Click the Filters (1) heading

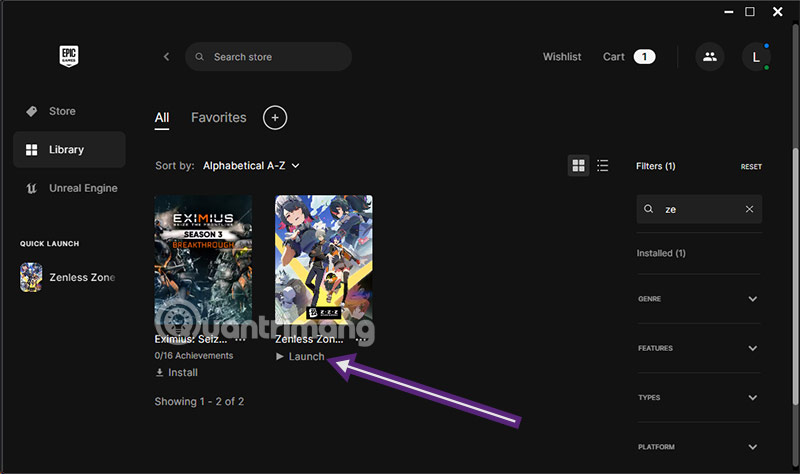[656, 166]
